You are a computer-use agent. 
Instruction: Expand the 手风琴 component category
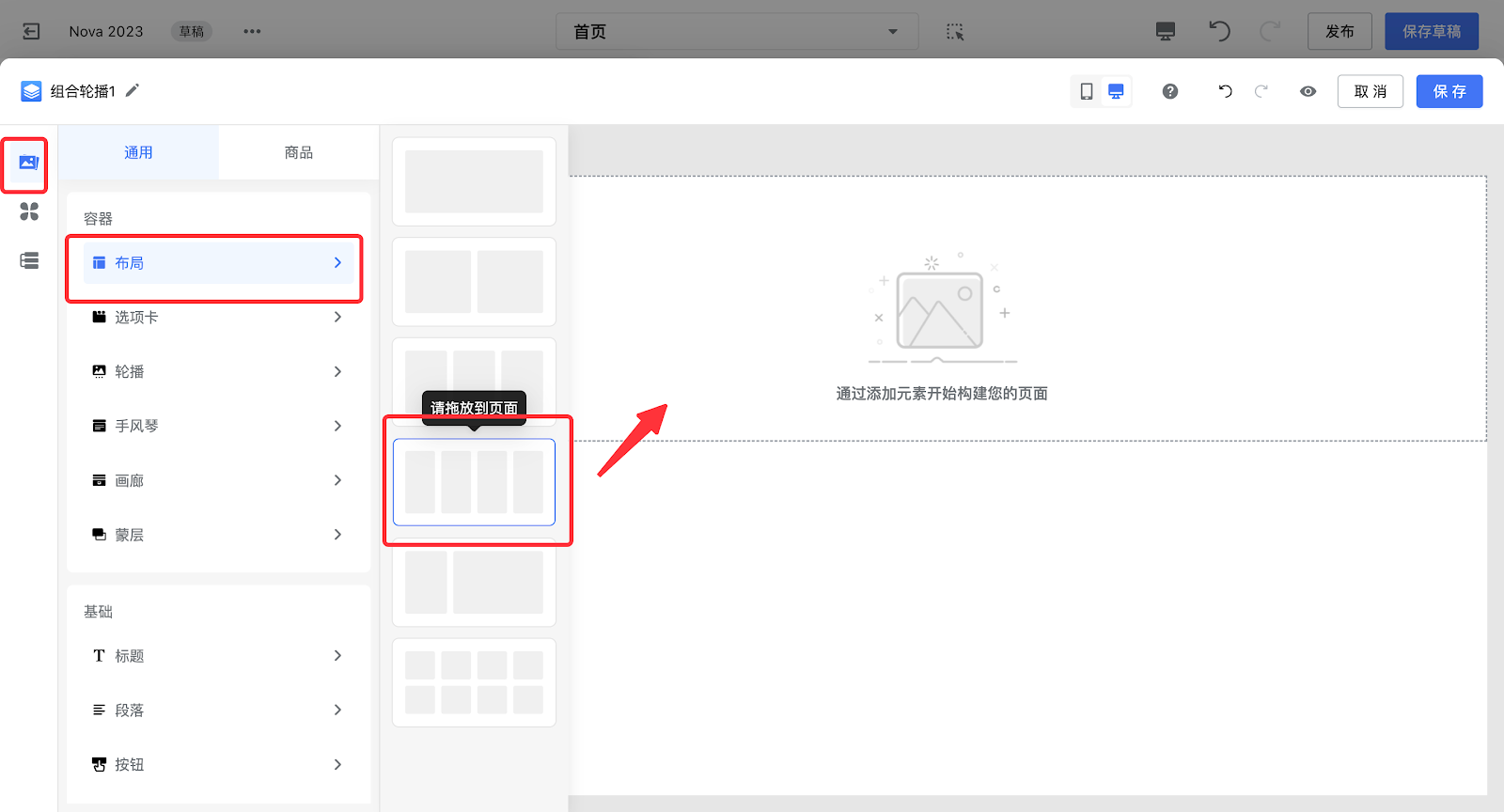218,426
